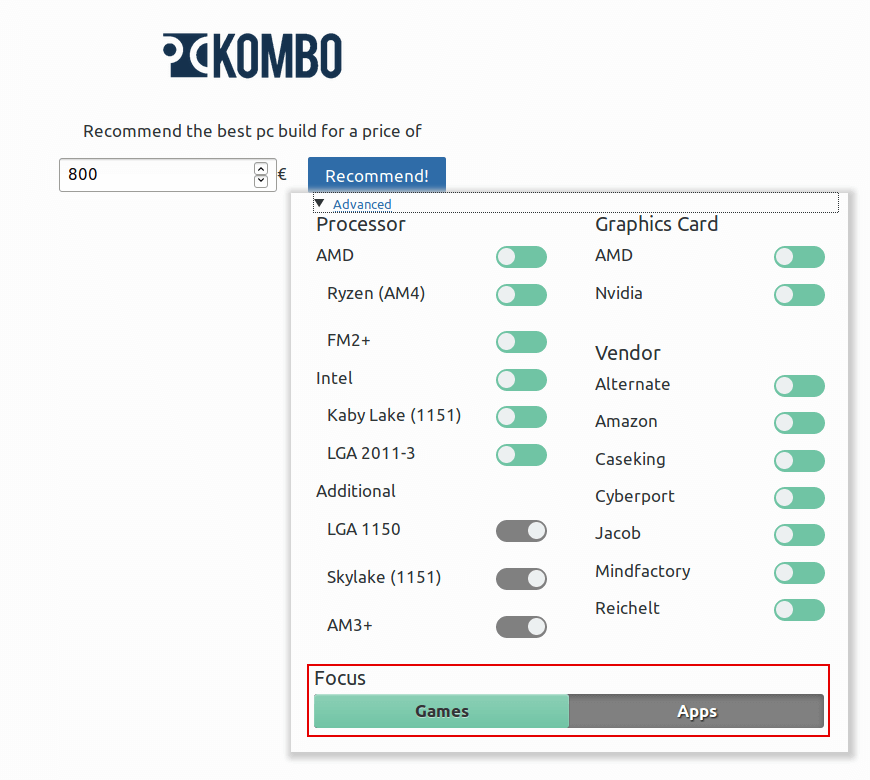The image size is (870, 780).
Task: Click the price input field
Action: [155, 175]
